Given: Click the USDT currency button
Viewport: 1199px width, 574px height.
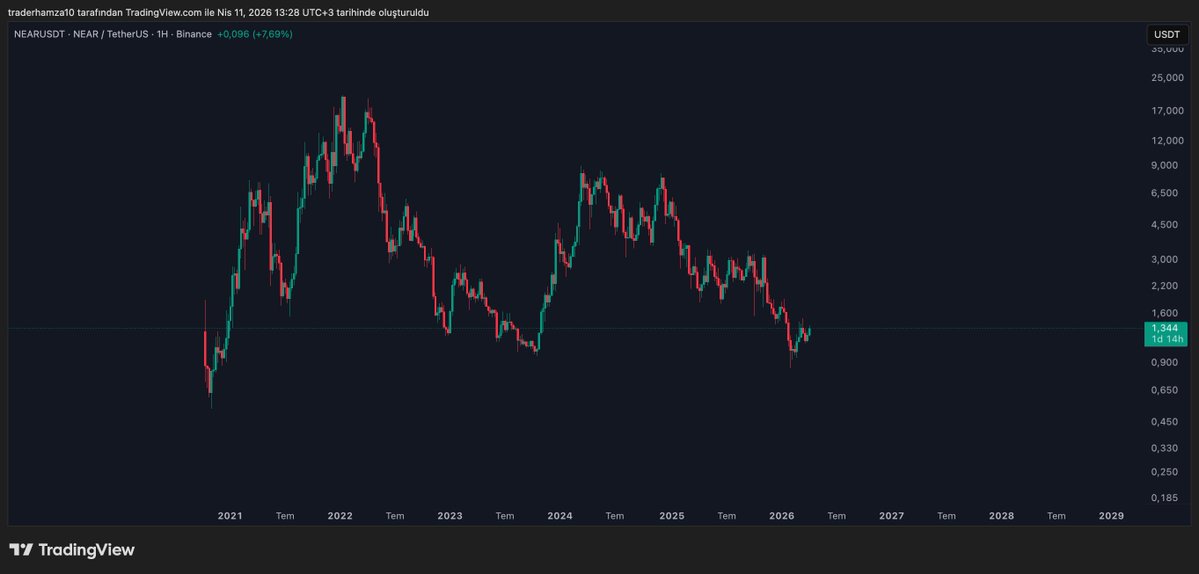Looking at the screenshot, I should pyautogui.click(x=1167, y=34).
